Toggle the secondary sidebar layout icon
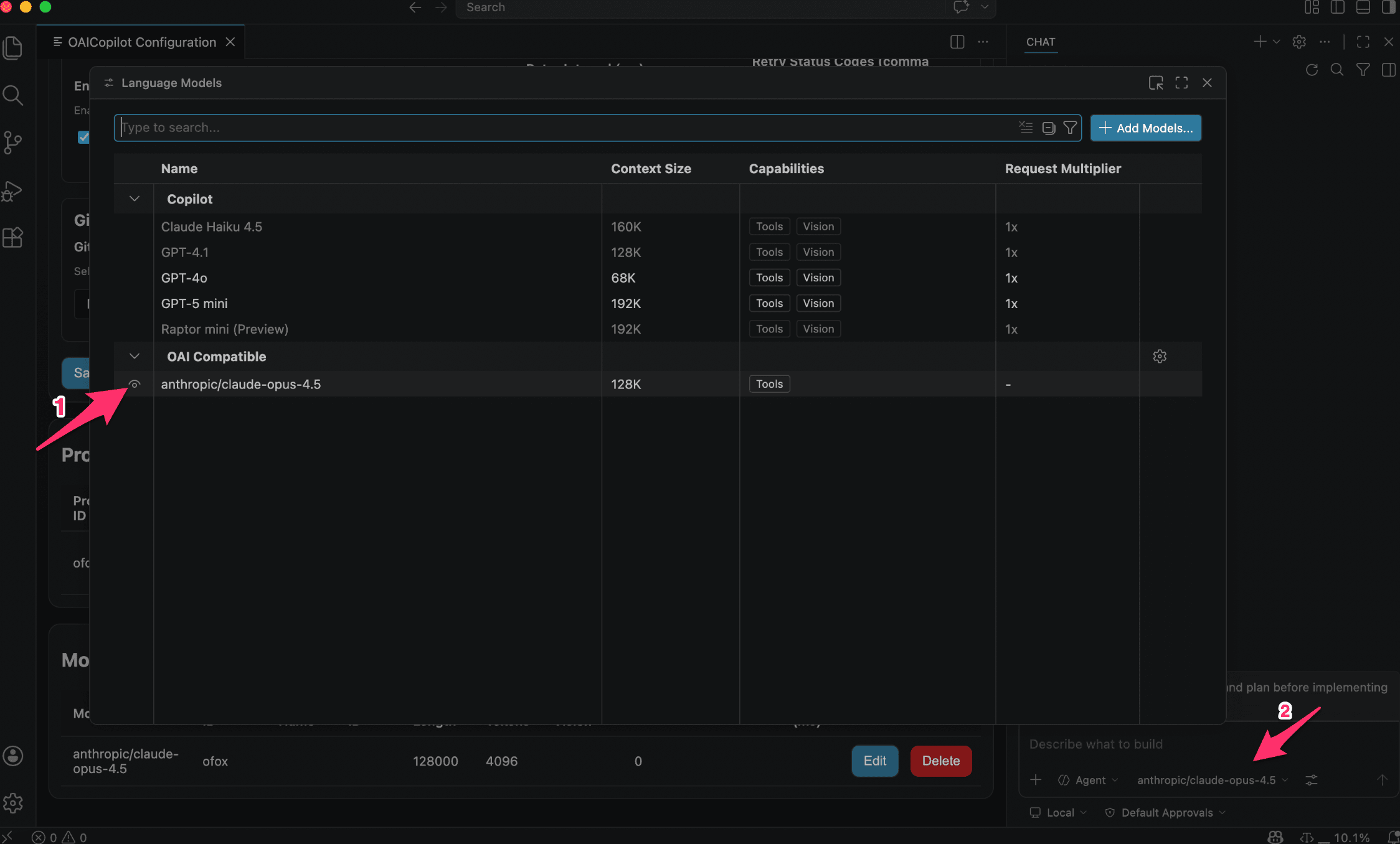Image resolution: width=1400 pixels, height=844 pixels. click(x=1388, y=7)
